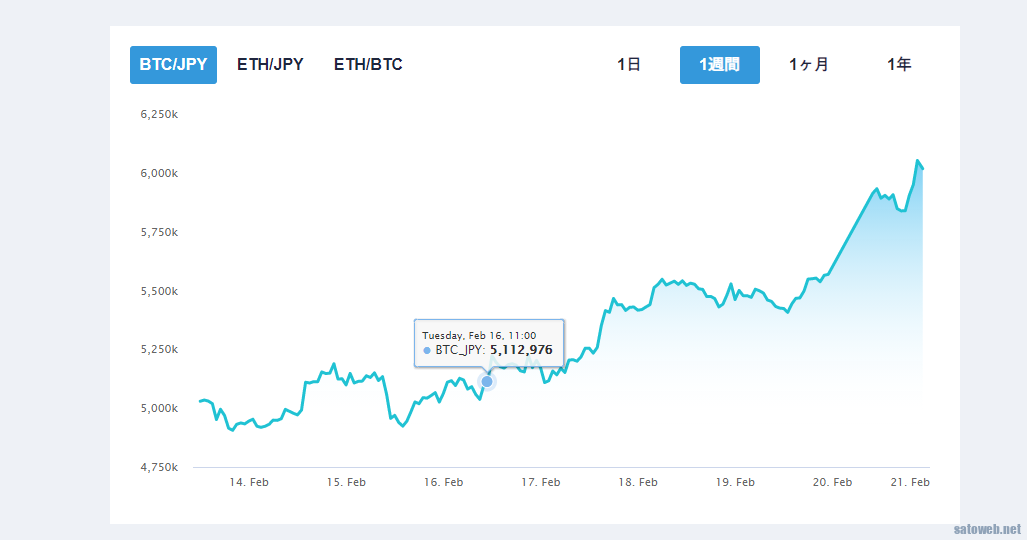Image resolution: width=1027 pixels, height=540 pixels.
Task: Show the 1日 time range
Action: pyautogui.click(x=629, y=65)
